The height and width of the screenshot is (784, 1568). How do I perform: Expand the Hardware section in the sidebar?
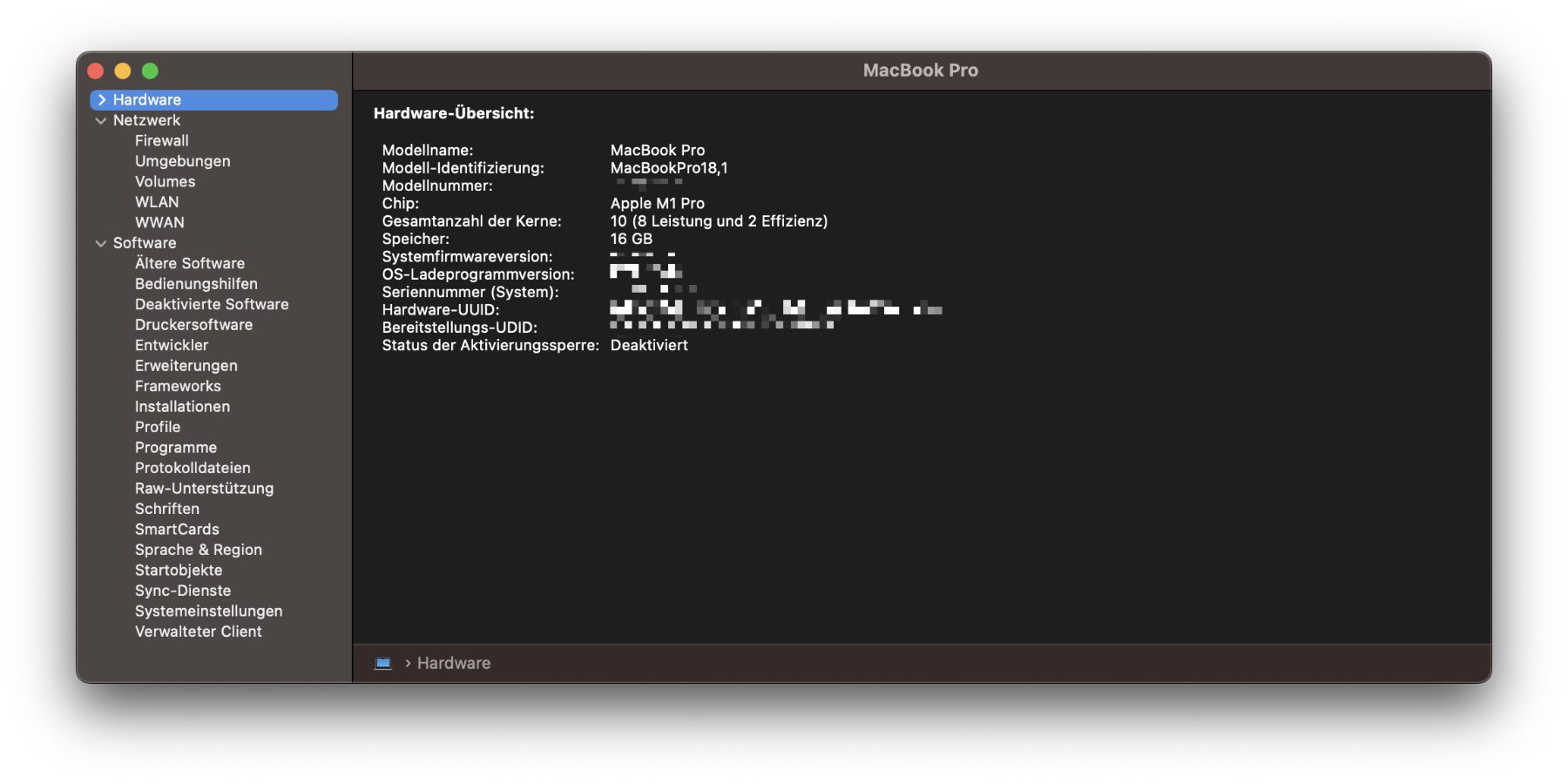point(102,99)
